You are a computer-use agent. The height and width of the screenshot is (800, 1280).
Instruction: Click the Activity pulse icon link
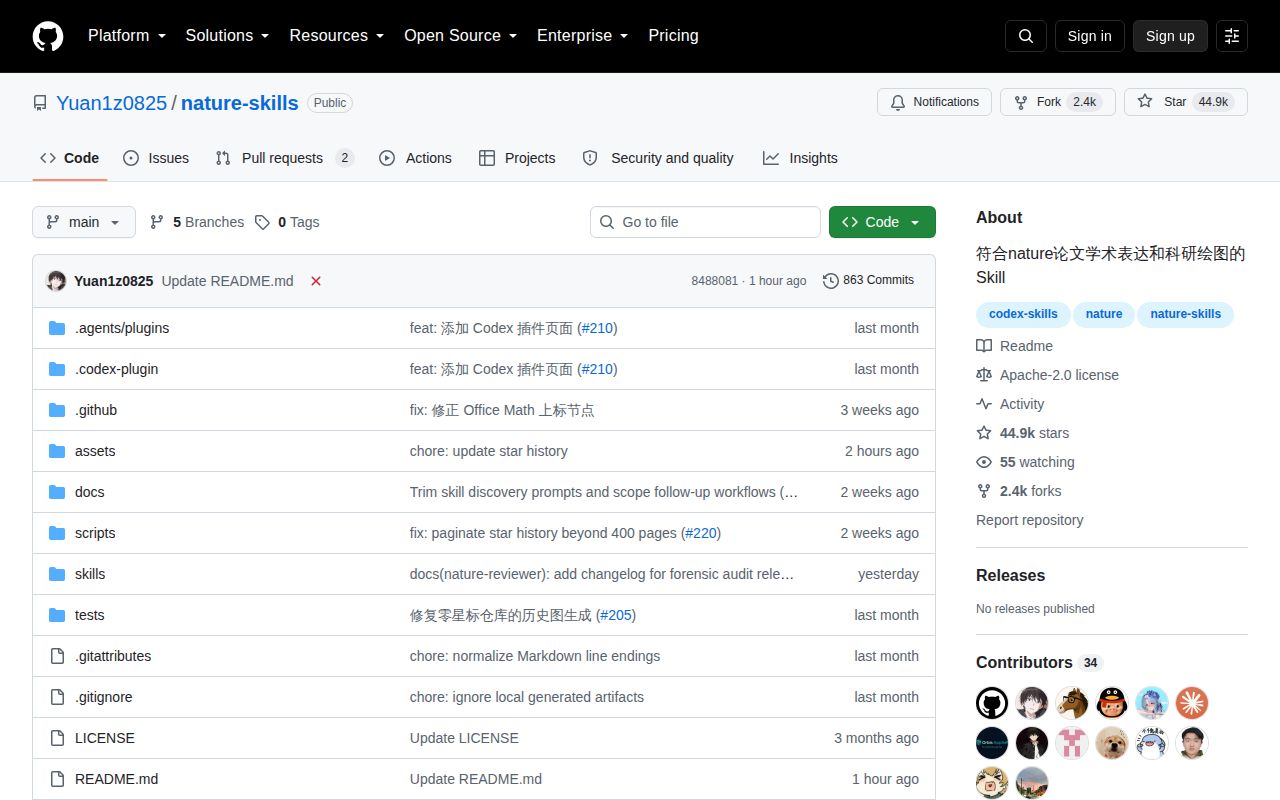point(984,404)
